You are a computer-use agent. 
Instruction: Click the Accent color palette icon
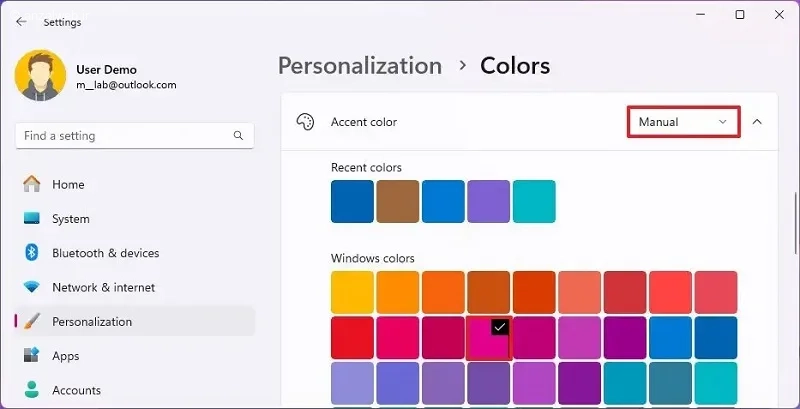tap(305, 122)
